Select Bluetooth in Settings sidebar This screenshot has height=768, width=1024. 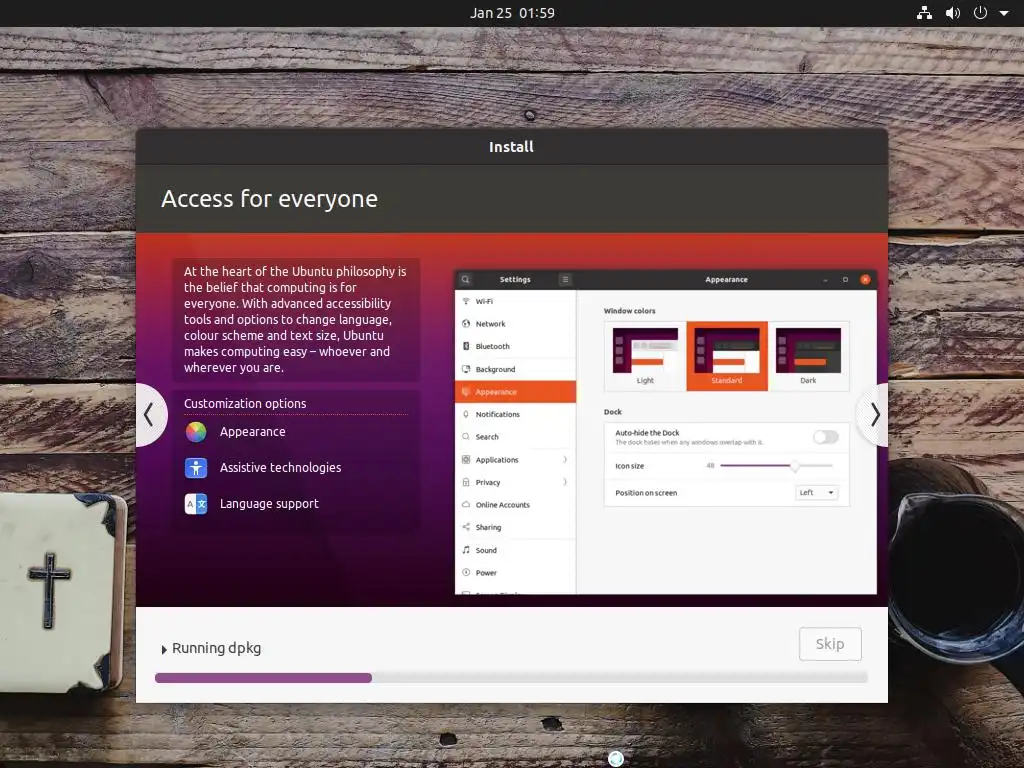[515, 346]
